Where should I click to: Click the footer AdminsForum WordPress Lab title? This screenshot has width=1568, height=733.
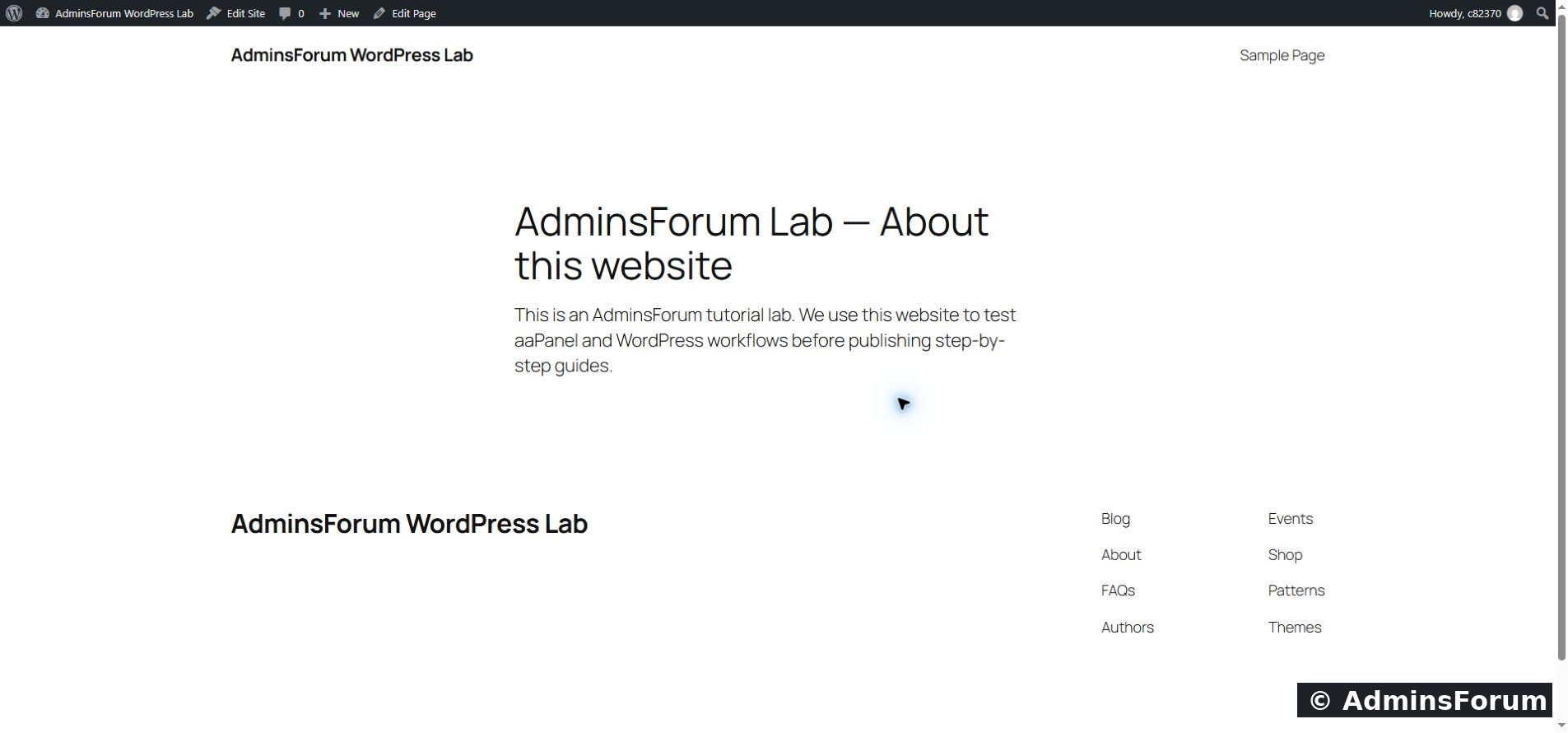click(409, 524)
